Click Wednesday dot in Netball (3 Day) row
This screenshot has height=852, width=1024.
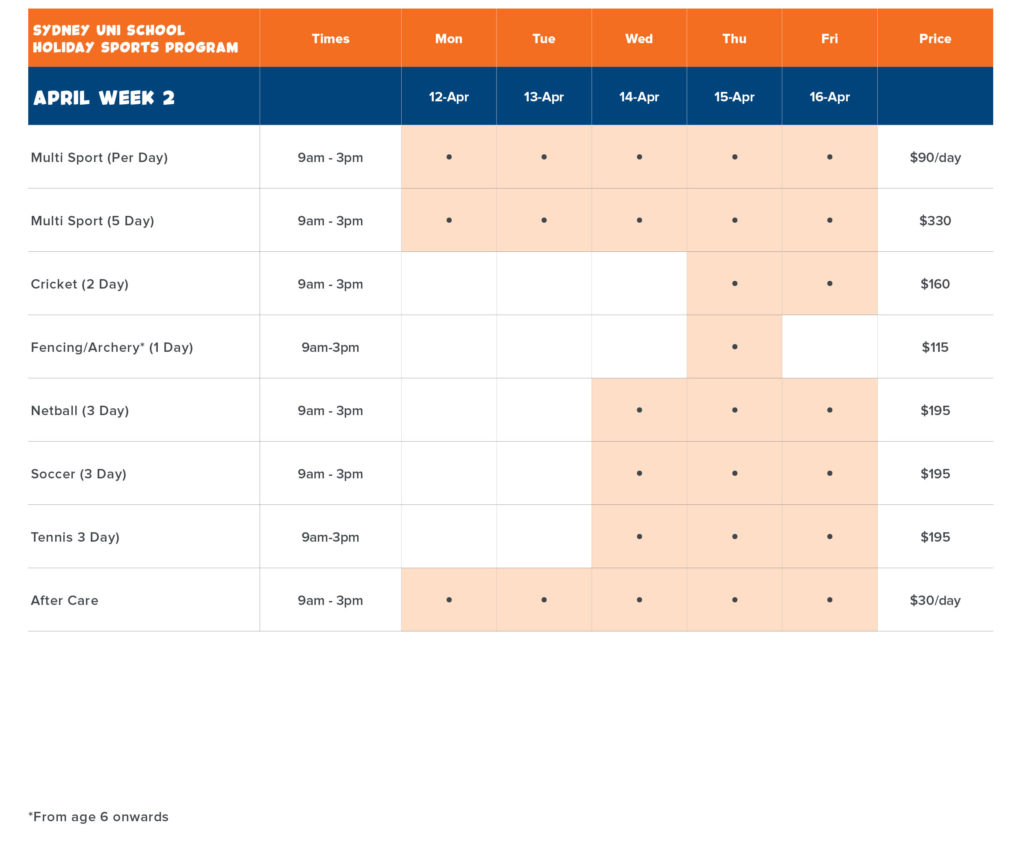tap(639, 410)
